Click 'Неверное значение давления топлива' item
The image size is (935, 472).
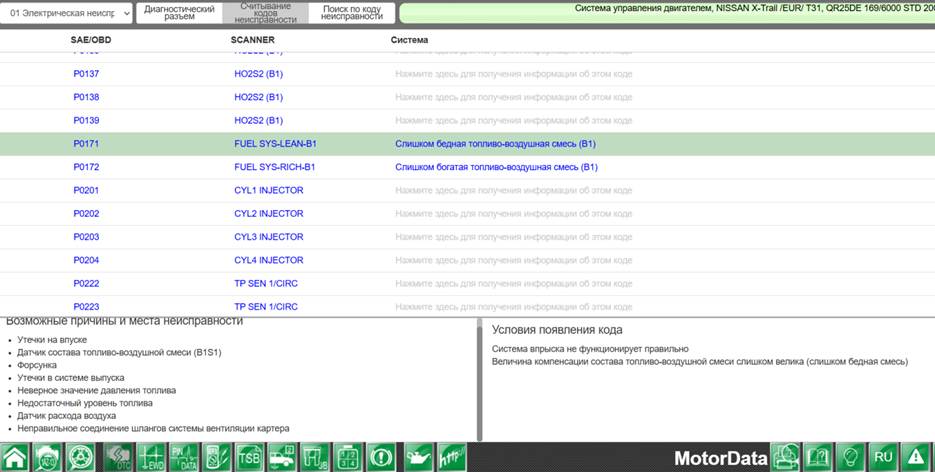coord(97,390)
